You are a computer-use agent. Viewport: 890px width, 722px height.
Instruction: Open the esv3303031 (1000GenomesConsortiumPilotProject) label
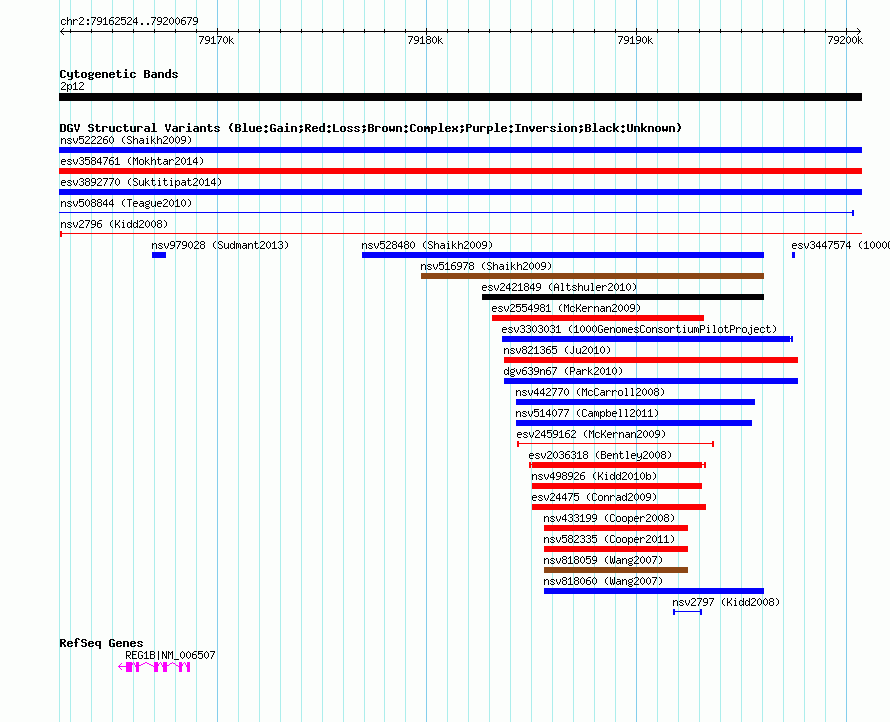(639, 329)
